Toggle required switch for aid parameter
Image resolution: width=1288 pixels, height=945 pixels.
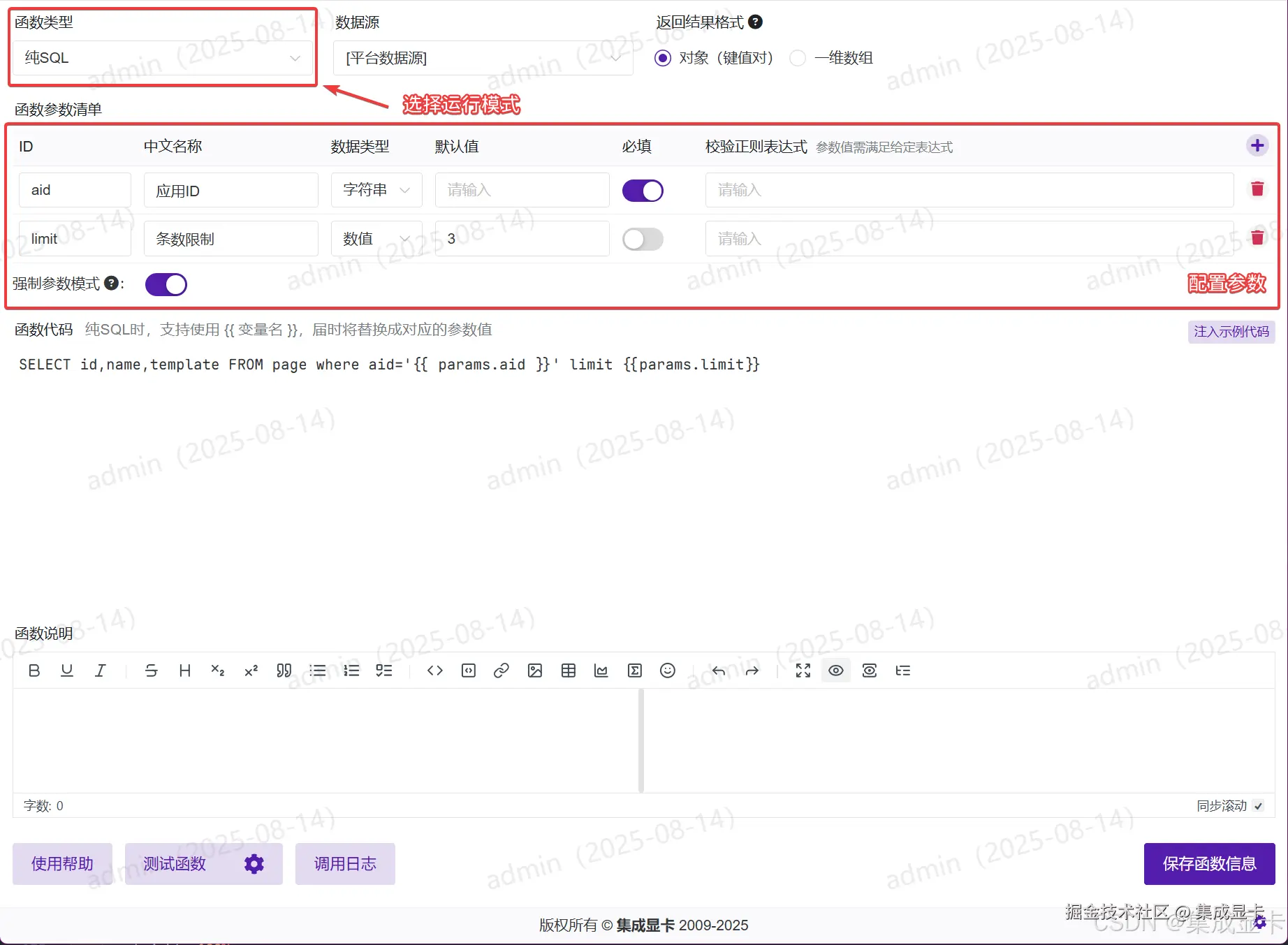643,190
